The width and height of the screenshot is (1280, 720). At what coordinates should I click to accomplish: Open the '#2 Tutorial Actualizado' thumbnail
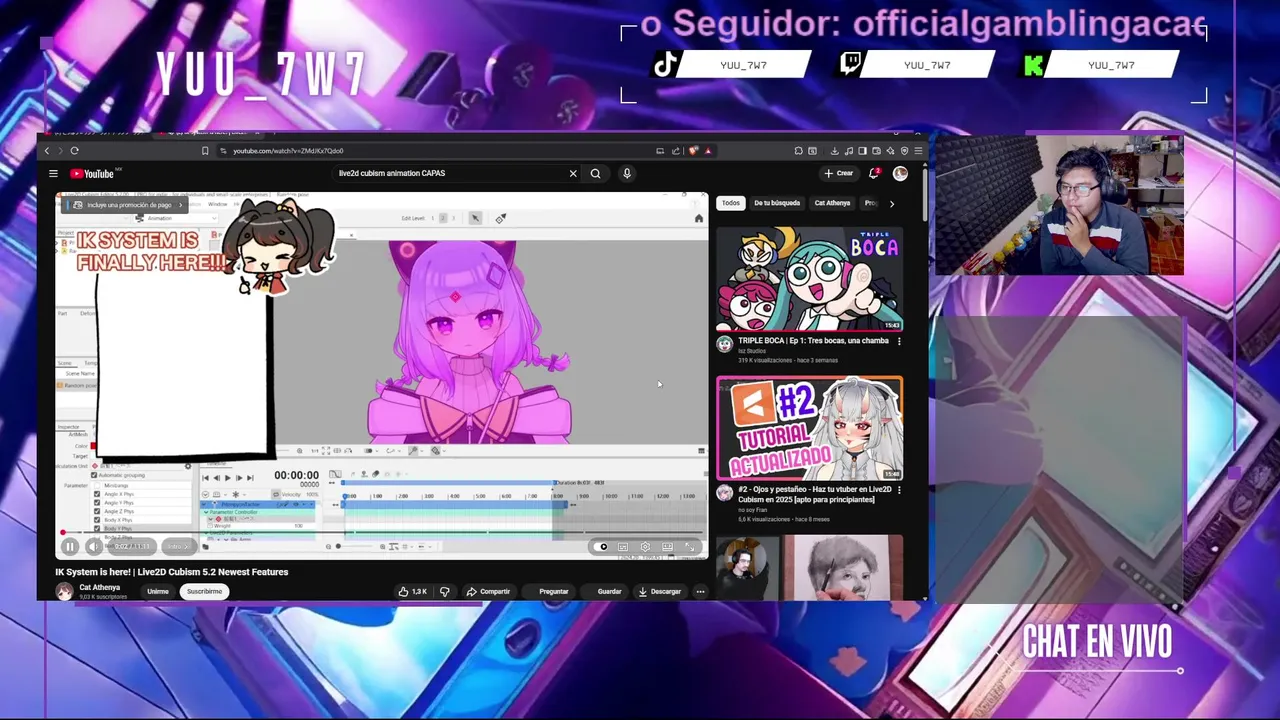(x=809, y=428)
